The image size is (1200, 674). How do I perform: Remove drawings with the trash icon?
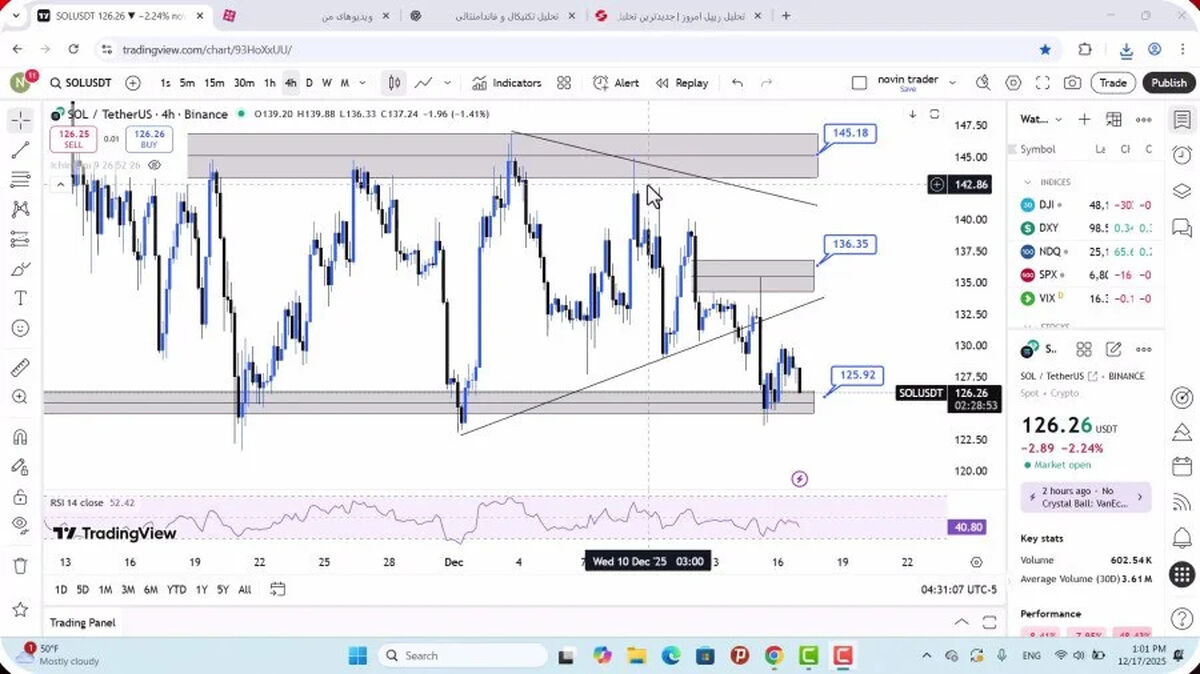point(20,566)
